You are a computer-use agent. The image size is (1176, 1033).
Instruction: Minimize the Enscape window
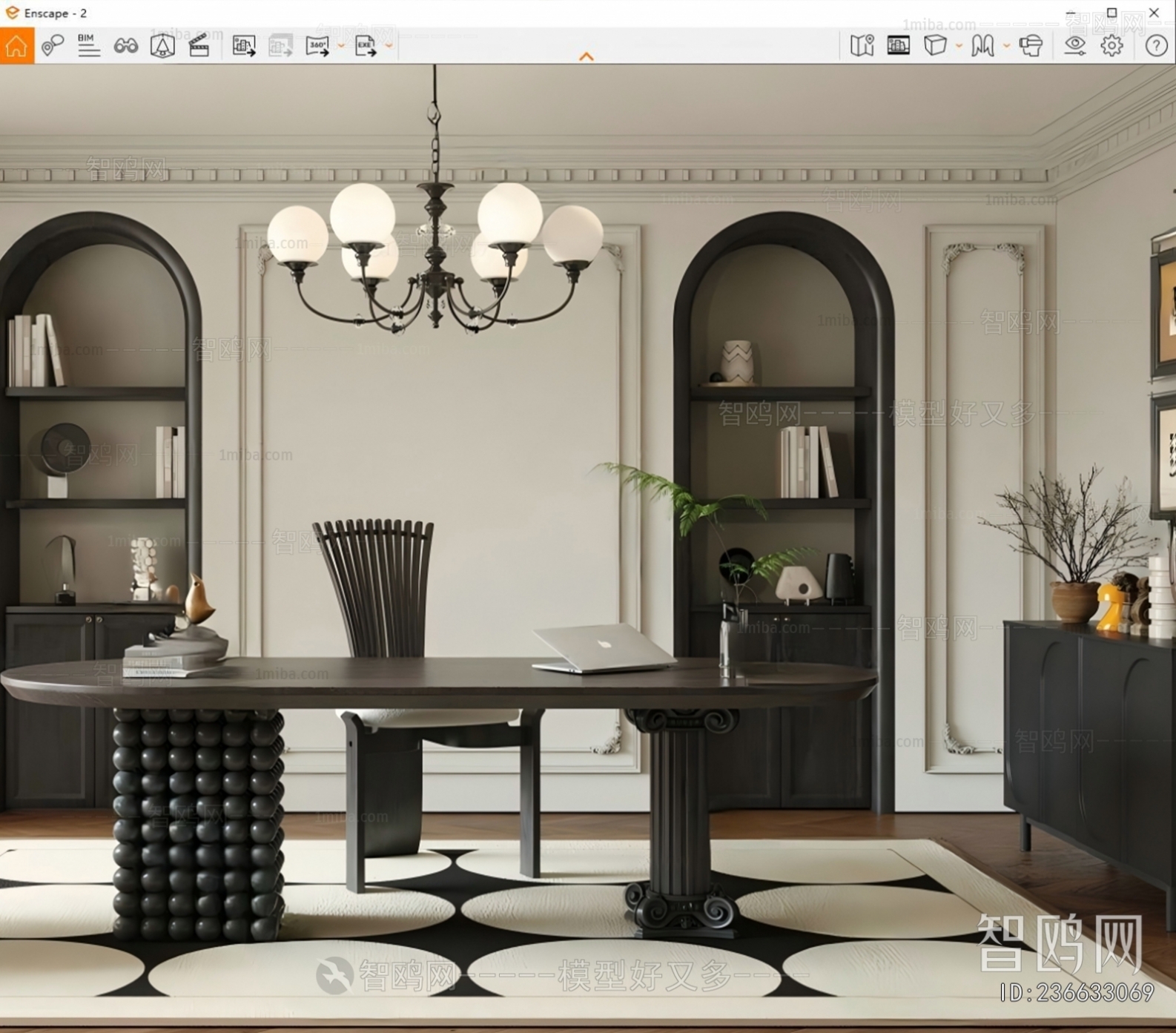(1070, 13)
